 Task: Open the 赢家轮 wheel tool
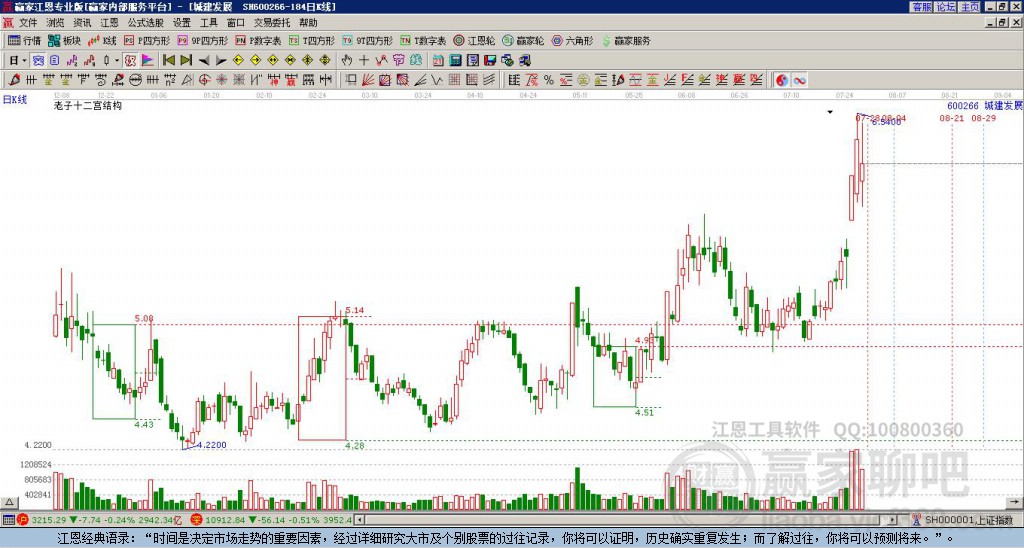click(x=523, y=40)
